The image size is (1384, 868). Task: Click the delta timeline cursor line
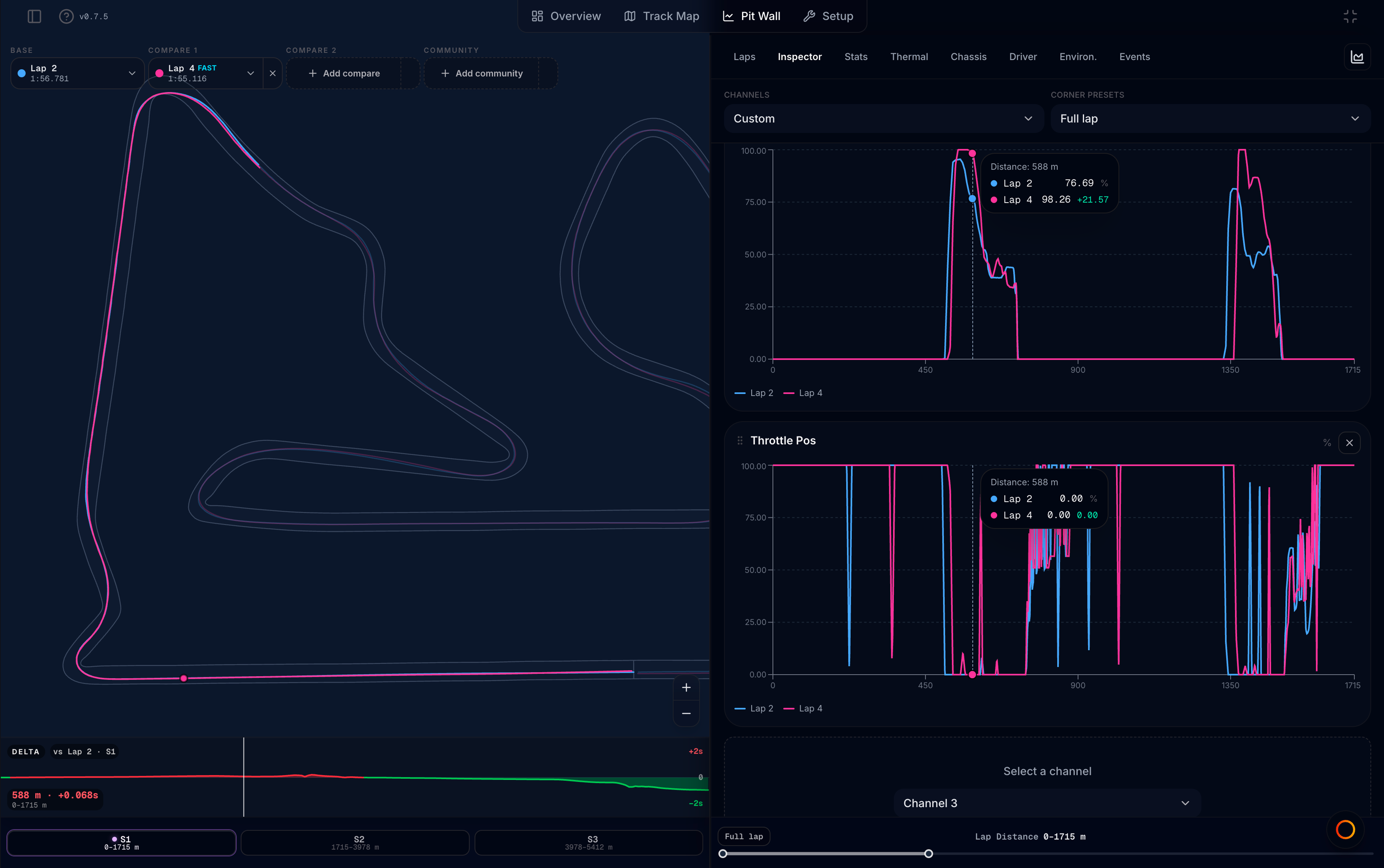pyautogui.click(x=243, y=777)
